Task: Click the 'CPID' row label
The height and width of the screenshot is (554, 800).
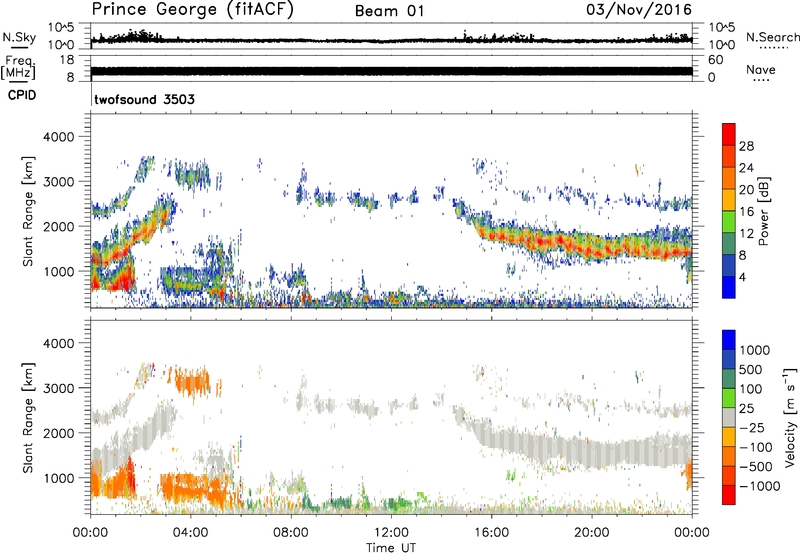Action: click(22, 95)
